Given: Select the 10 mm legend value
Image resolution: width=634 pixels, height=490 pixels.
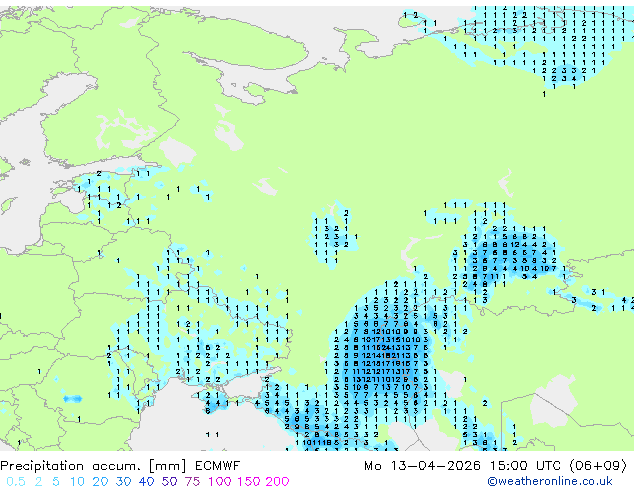Looking at the screenshot, I should (x=77, y=482).
